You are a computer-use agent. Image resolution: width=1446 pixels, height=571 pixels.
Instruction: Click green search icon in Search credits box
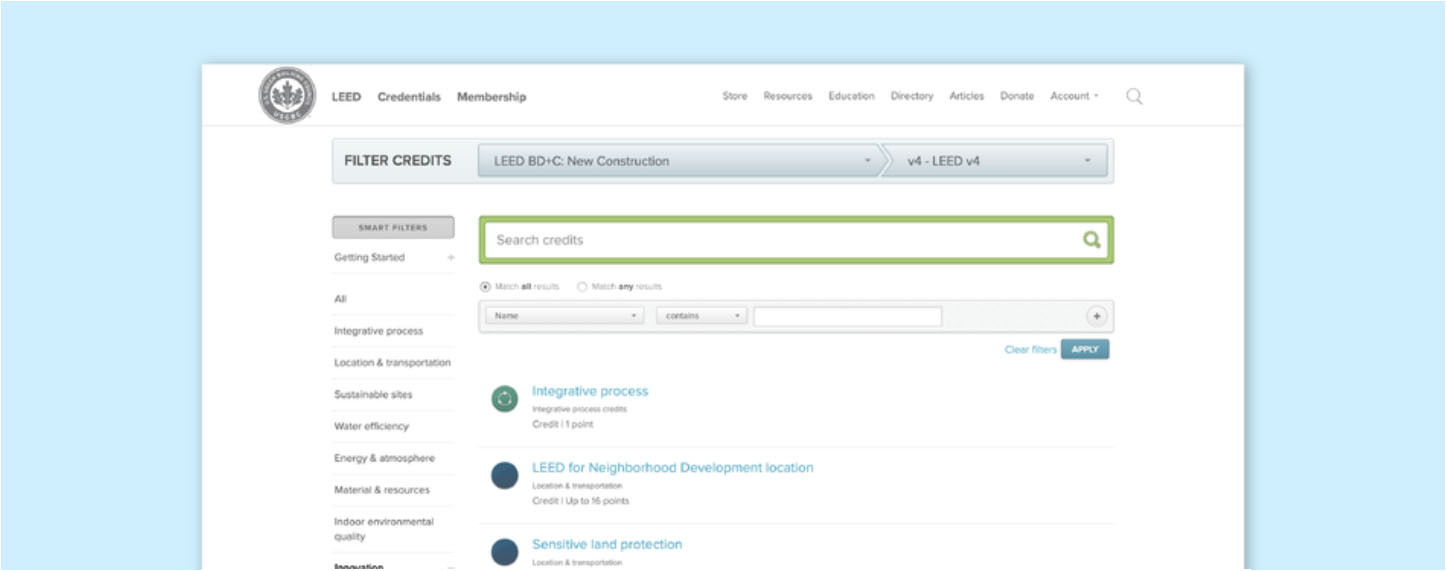point(1091,240)
